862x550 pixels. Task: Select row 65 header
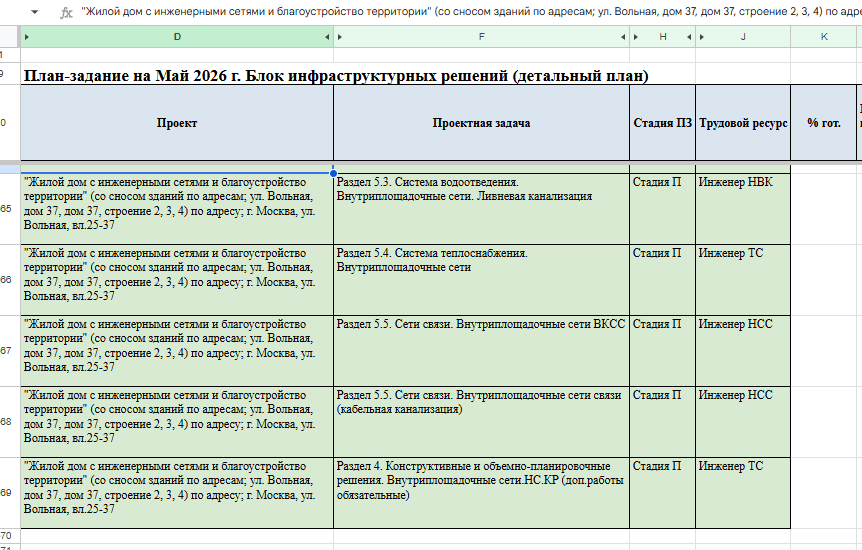(x=10, y=209)
